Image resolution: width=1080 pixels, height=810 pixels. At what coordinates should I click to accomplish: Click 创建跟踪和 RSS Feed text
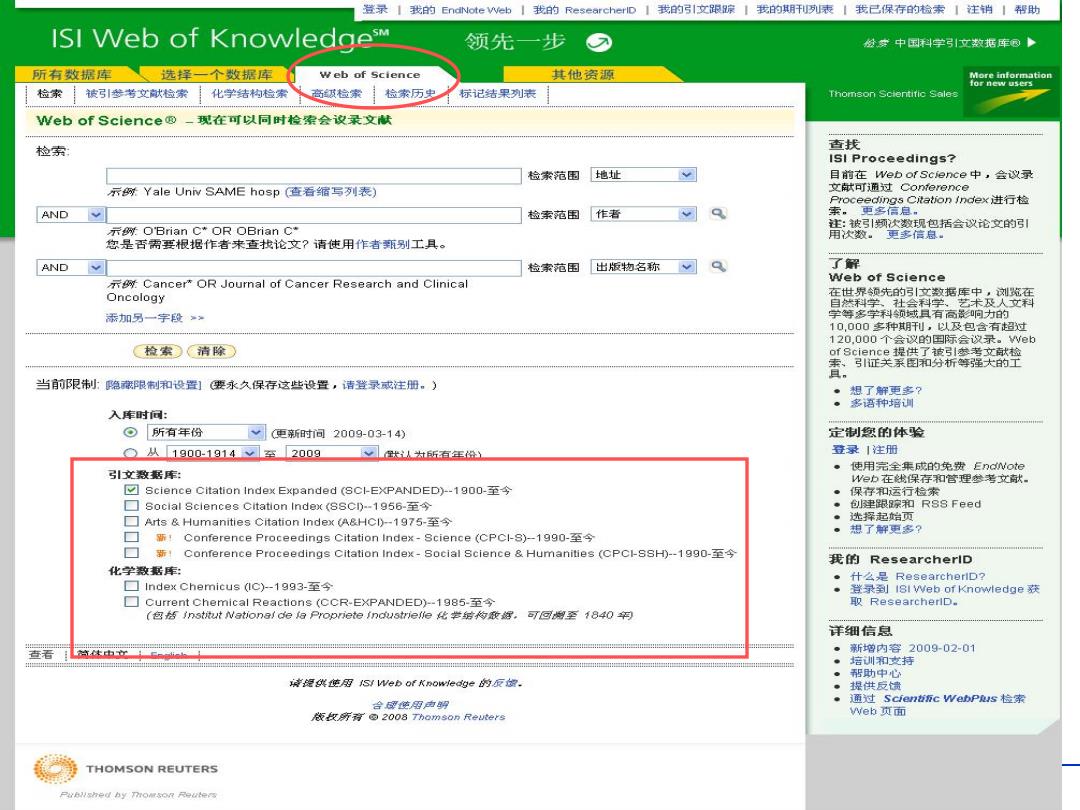pyautogui.click(x=915, y=504)
